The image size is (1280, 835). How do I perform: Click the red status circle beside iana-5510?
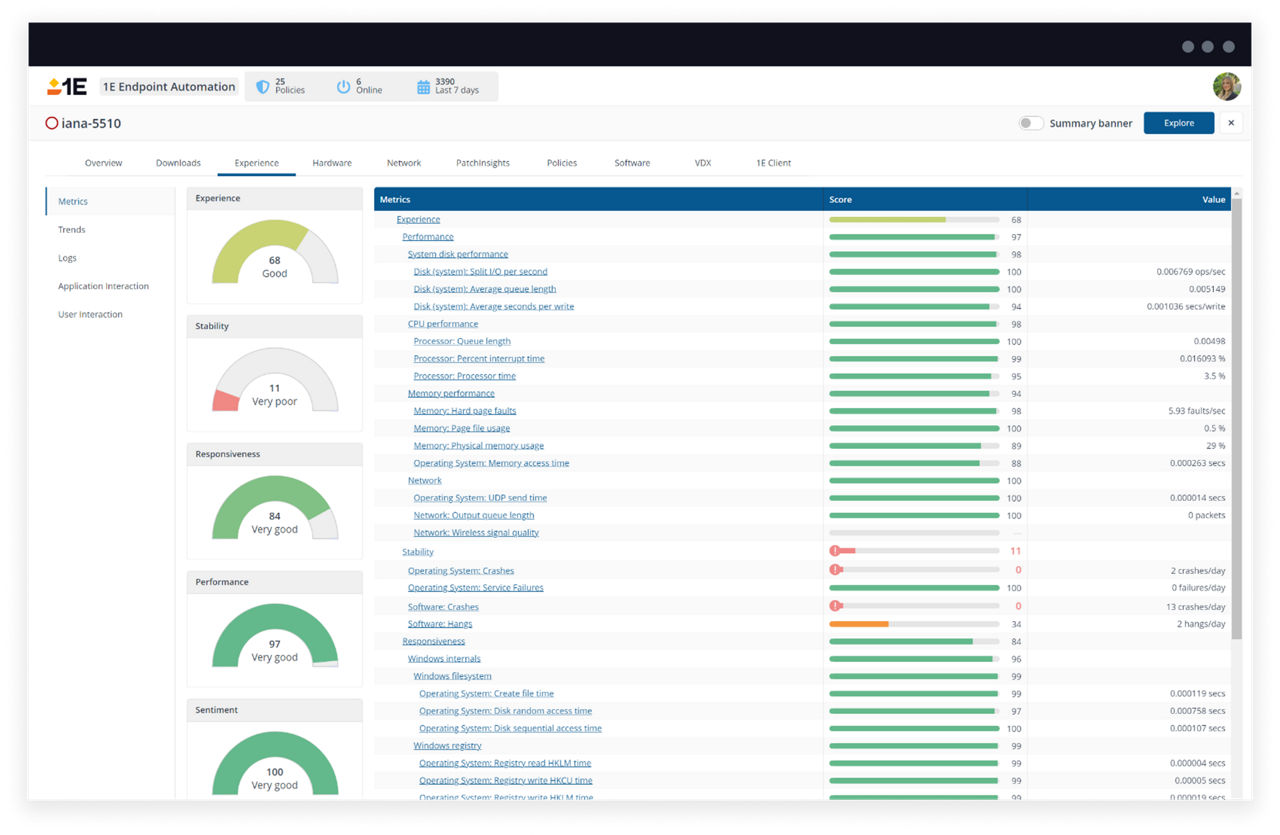(52, 123)
